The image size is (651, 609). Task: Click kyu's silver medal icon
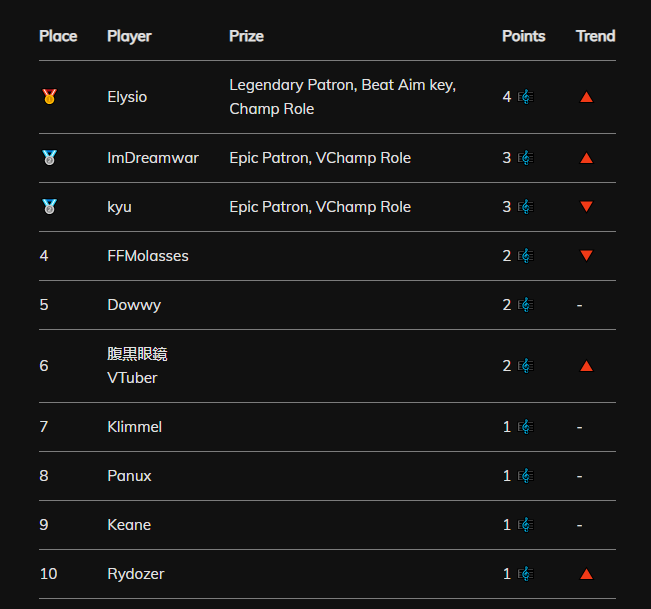click(49, 207)
